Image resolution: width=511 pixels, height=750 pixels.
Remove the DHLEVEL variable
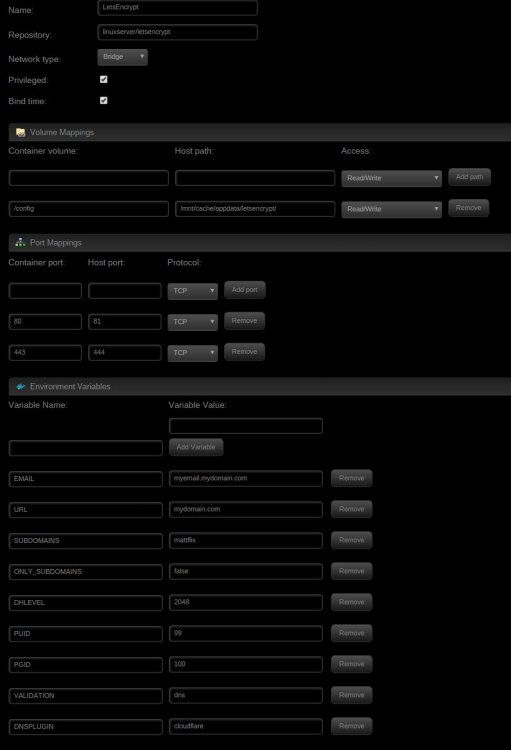352,602
